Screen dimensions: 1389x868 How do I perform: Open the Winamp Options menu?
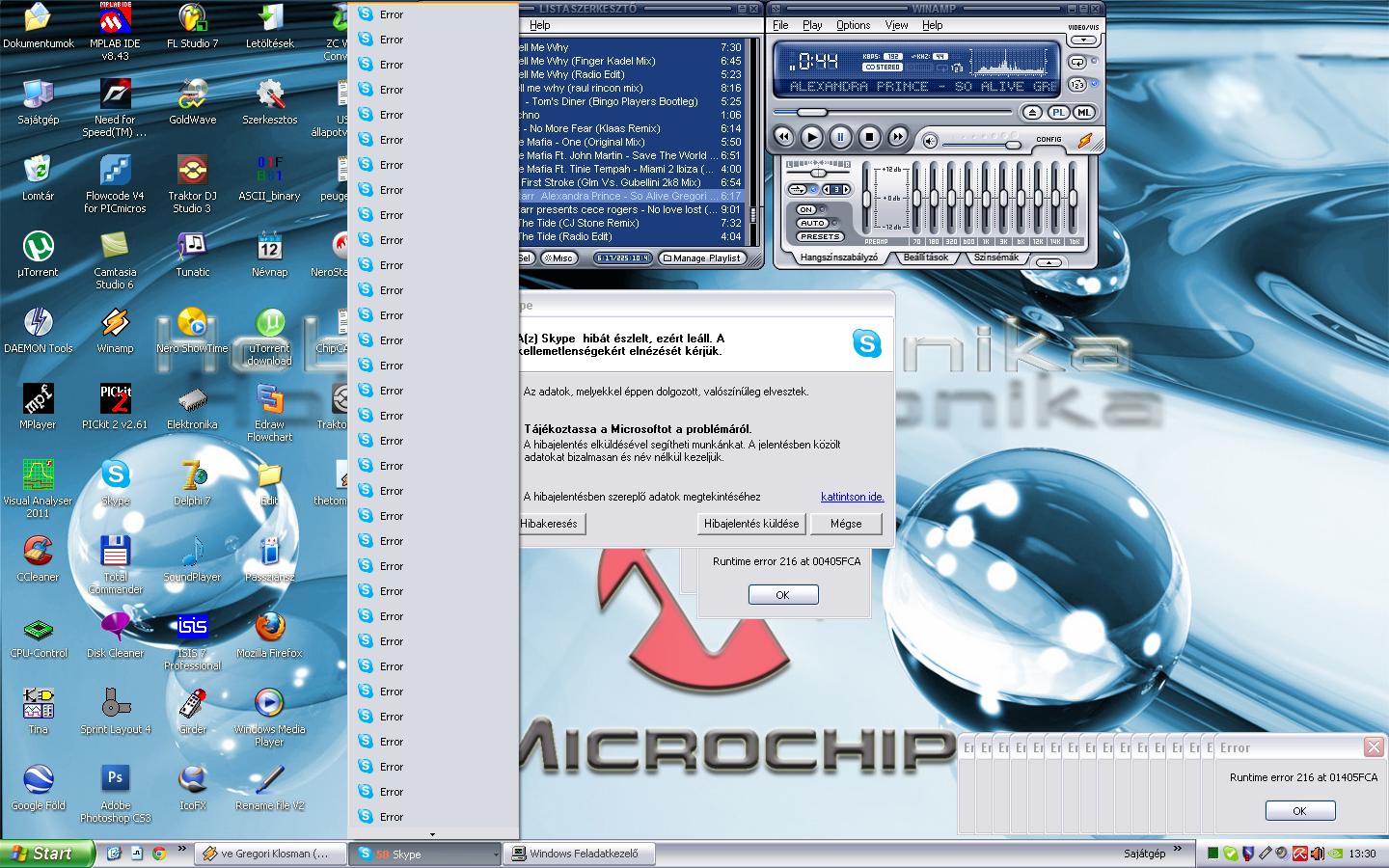click(854, 25)
